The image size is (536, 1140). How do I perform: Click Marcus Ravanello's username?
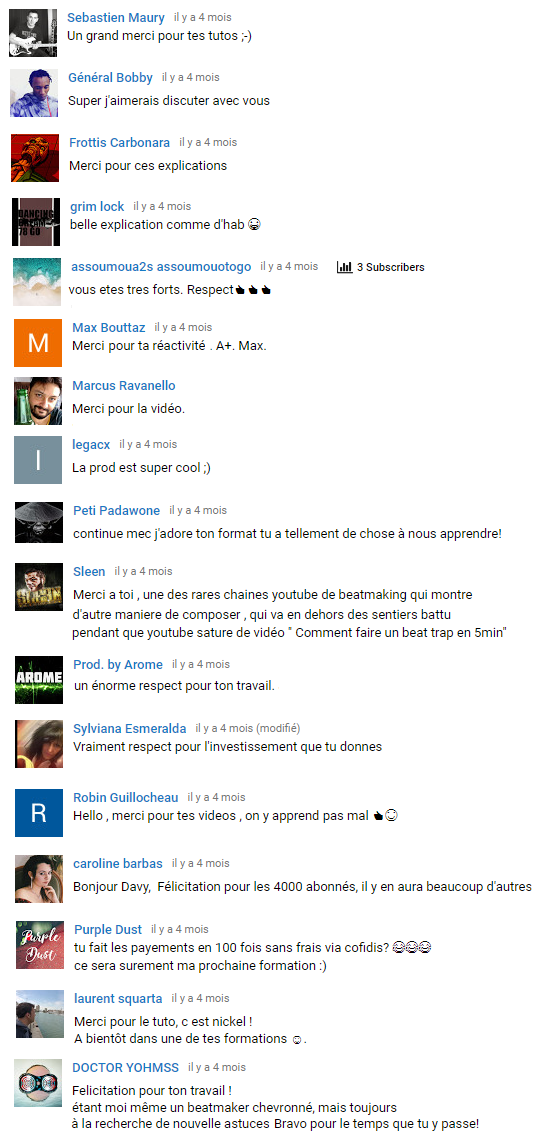(x=124, y=385)
